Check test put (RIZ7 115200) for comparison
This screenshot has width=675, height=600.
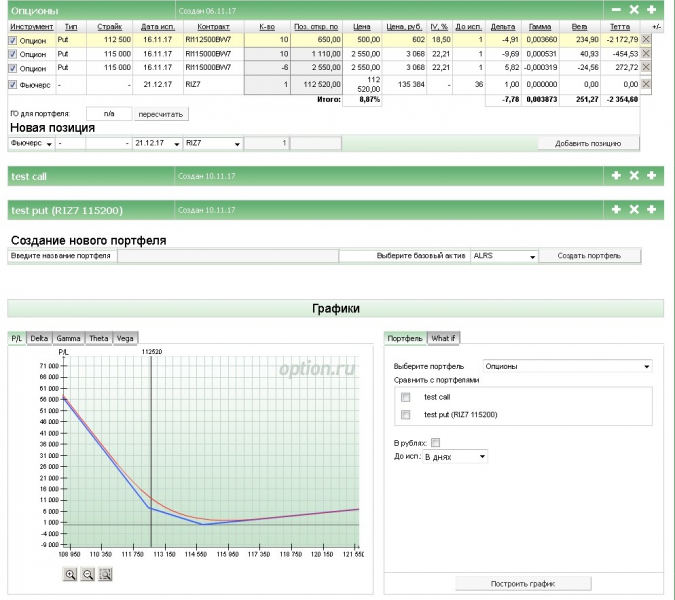click(x=406, y=414)
